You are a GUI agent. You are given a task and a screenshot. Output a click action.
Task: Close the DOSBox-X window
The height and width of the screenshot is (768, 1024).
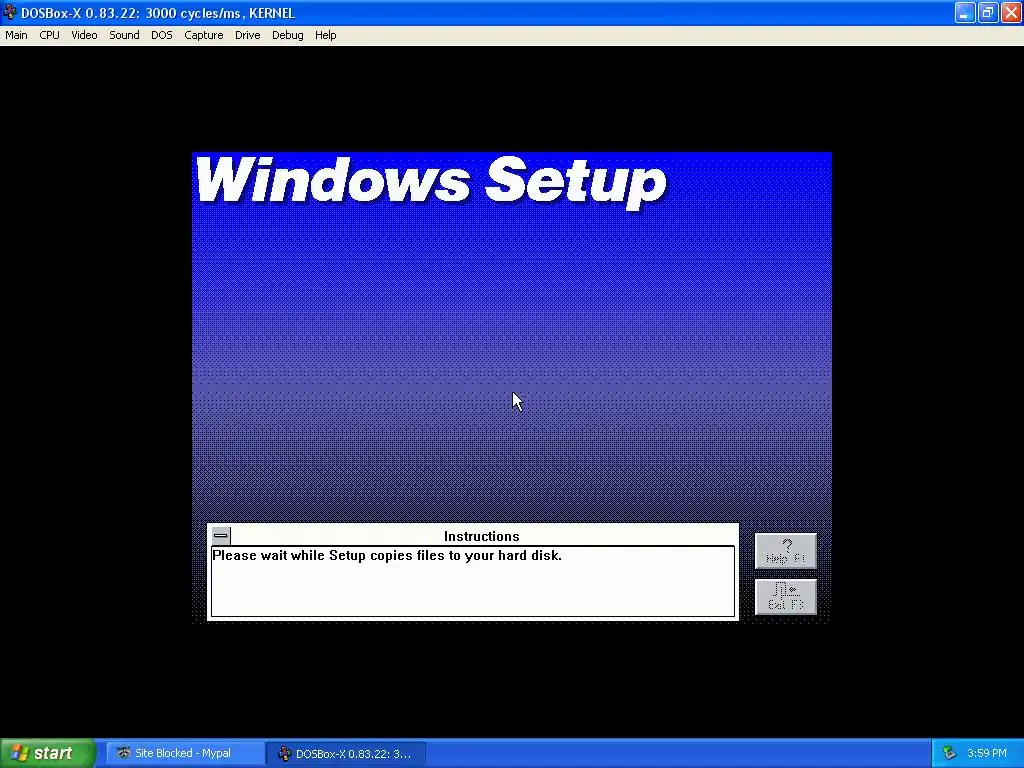pyautogui.click(x=1010, y=12)
